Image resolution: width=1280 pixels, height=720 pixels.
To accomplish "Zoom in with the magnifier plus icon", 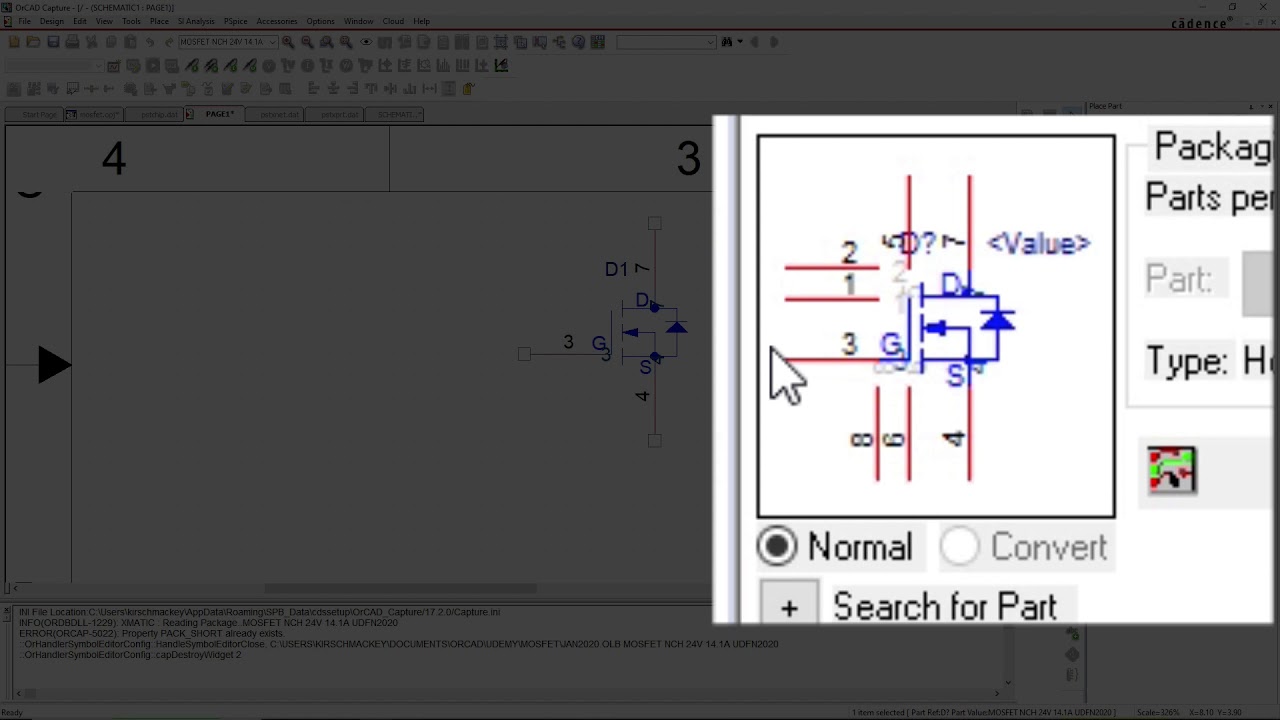I will pos(288,42).
